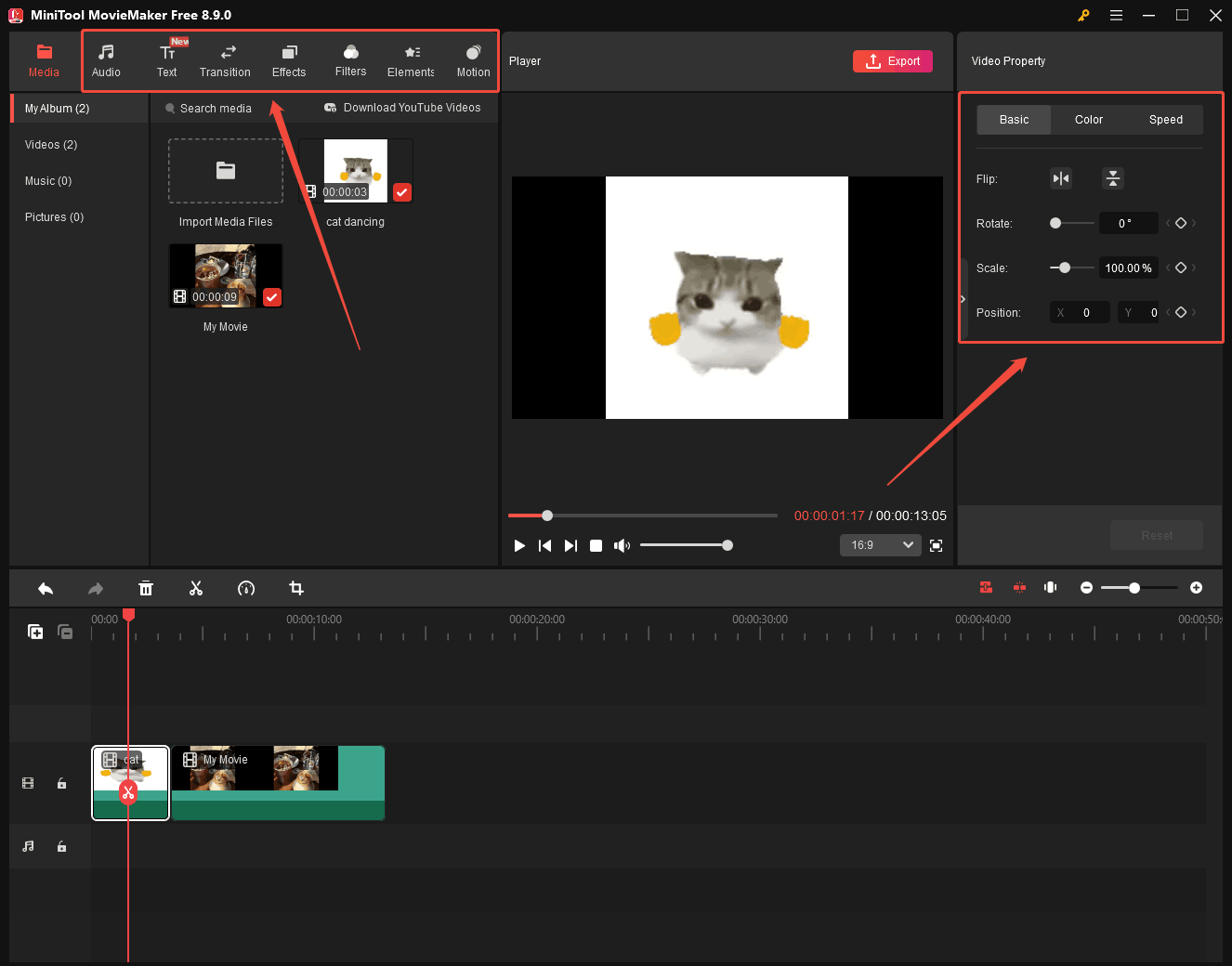Viewport: 1232px width, 966px height.
Task: Click the Rotate slider handle
Action: point(1055,223)
